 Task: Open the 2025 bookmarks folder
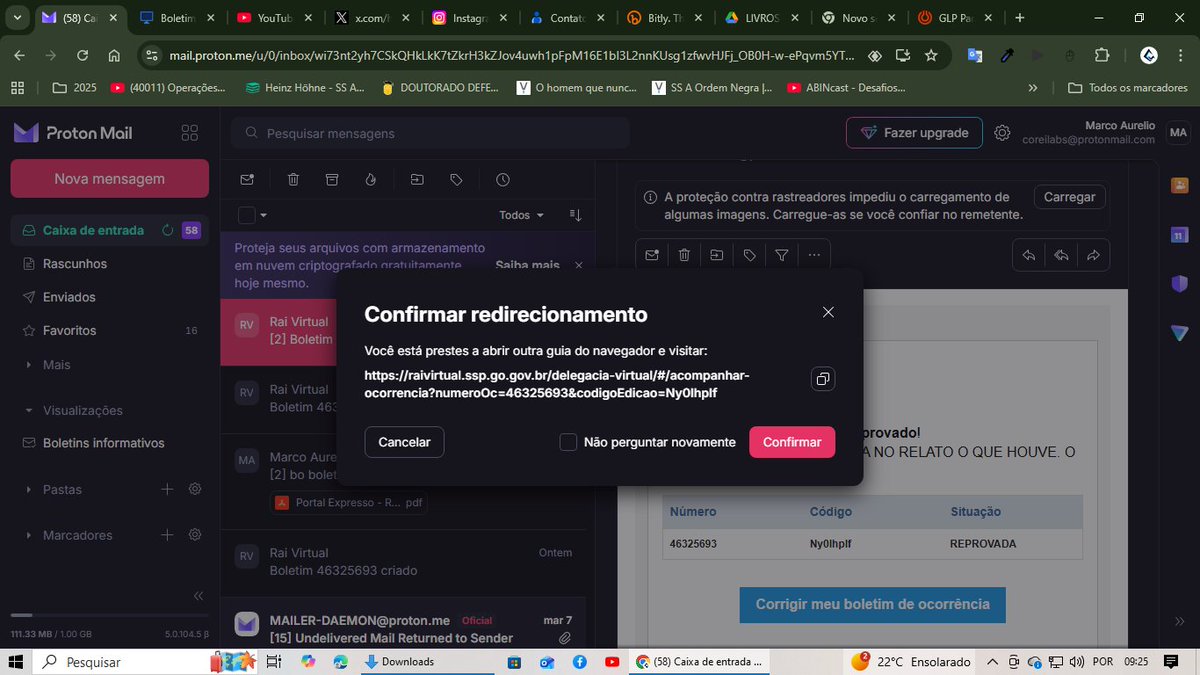pos(75,88)
